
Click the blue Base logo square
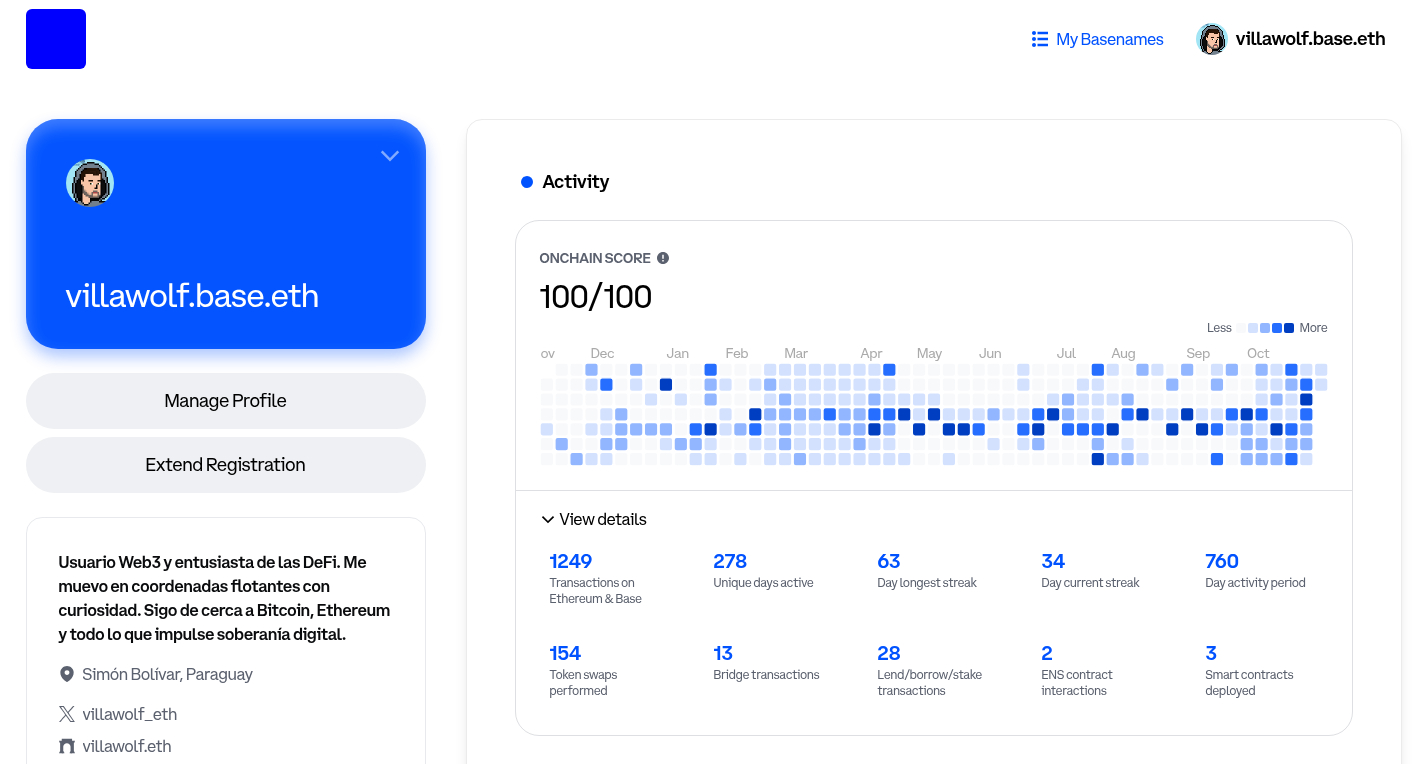pos(56,39)
